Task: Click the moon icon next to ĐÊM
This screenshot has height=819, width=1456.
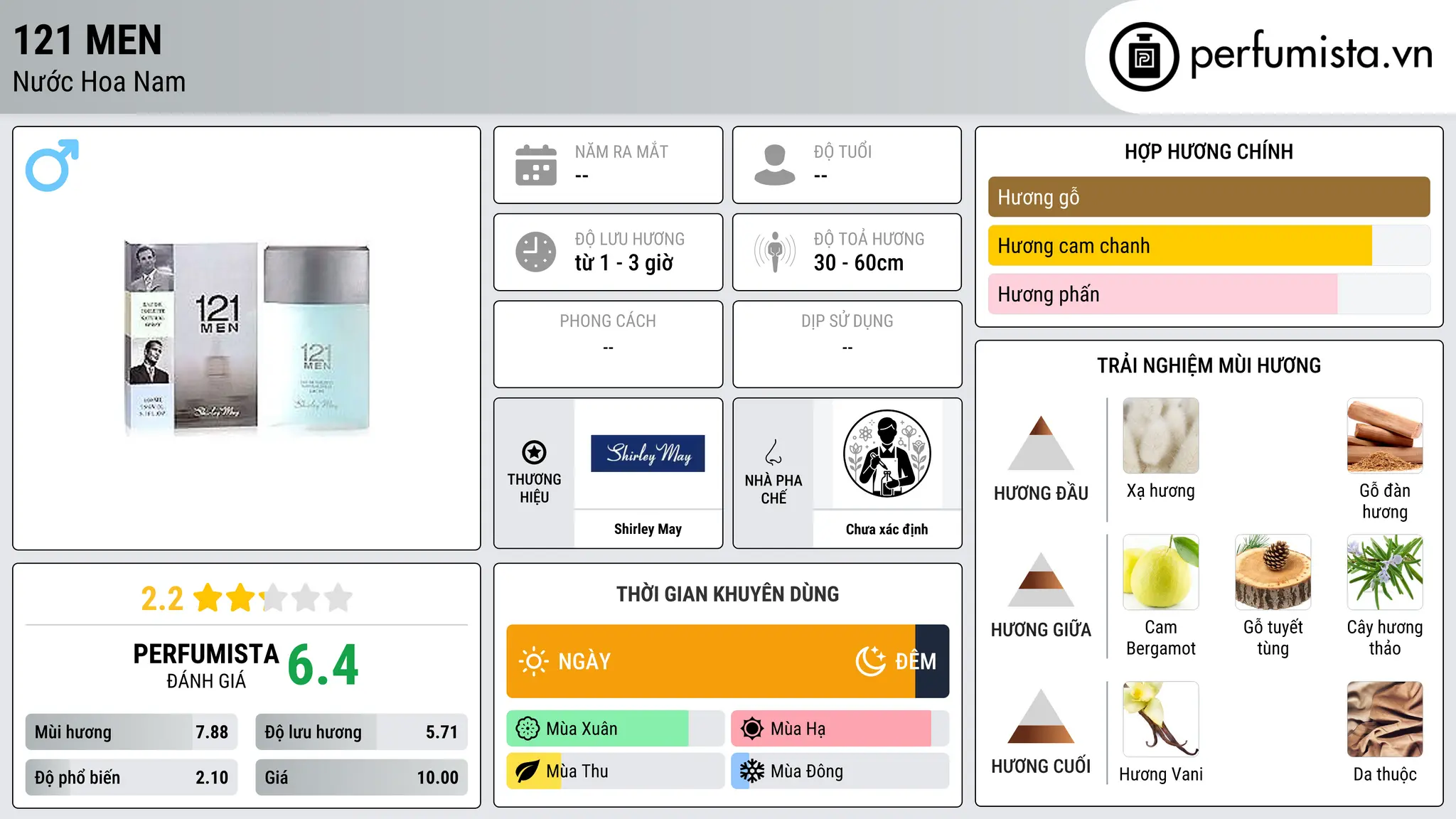Action: click(871, 661)
